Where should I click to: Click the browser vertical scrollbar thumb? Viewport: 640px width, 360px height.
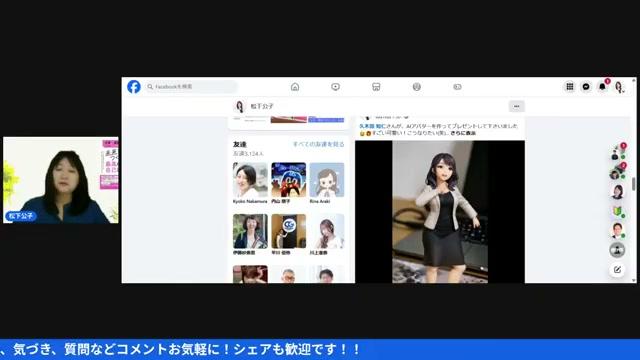click(633, 184)
